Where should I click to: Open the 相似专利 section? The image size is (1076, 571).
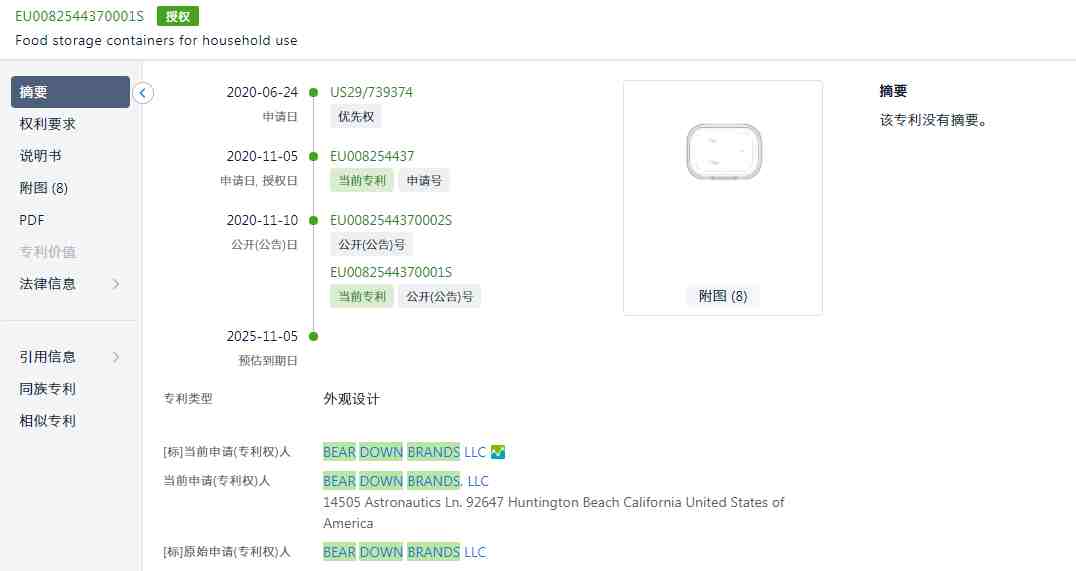(47, 421)
